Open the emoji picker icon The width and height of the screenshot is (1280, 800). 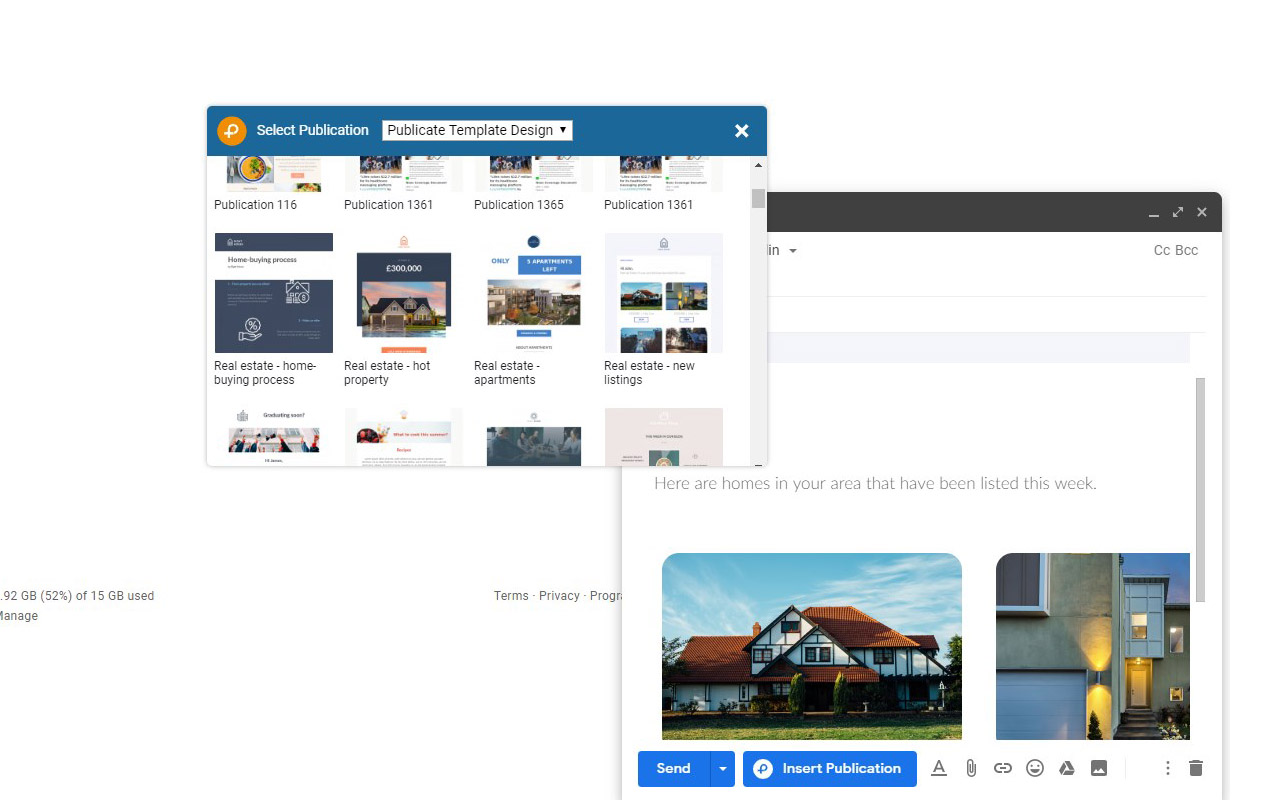point(1035,768)
